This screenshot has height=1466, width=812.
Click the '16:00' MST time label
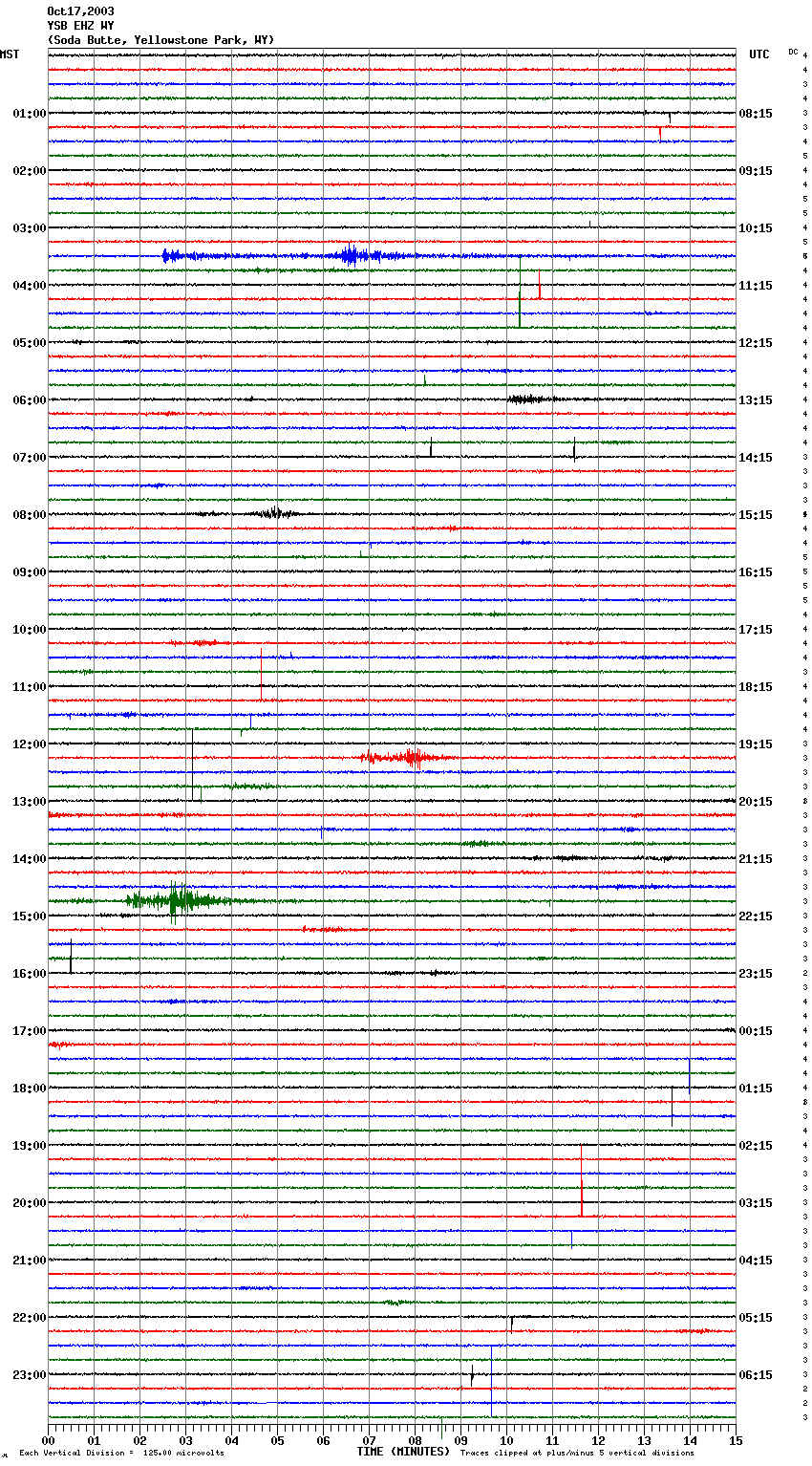30,974
